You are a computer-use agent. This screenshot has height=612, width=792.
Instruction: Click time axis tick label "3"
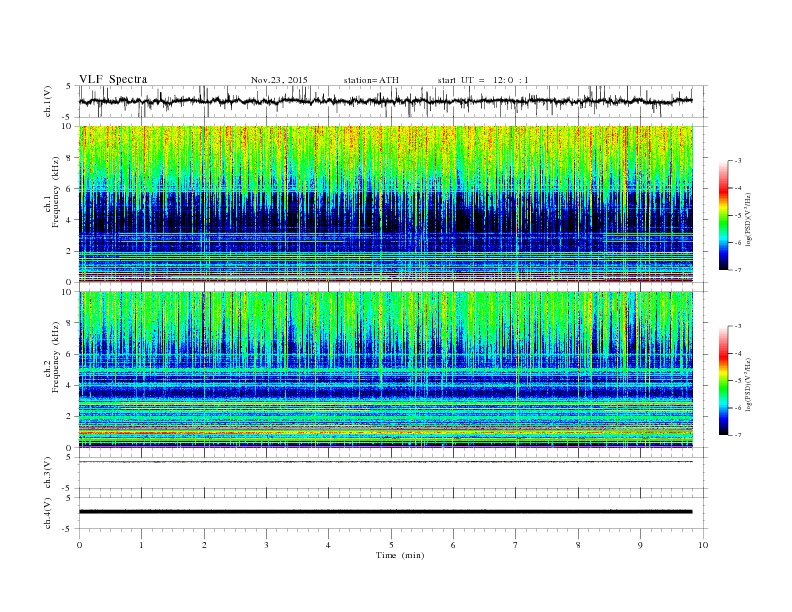click(266, 545)
